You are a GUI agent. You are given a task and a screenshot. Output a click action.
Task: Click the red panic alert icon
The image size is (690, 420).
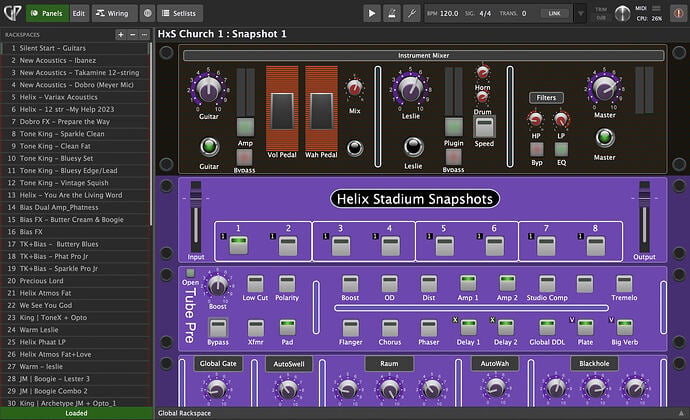pyautogui.click(x=679, y=13)
